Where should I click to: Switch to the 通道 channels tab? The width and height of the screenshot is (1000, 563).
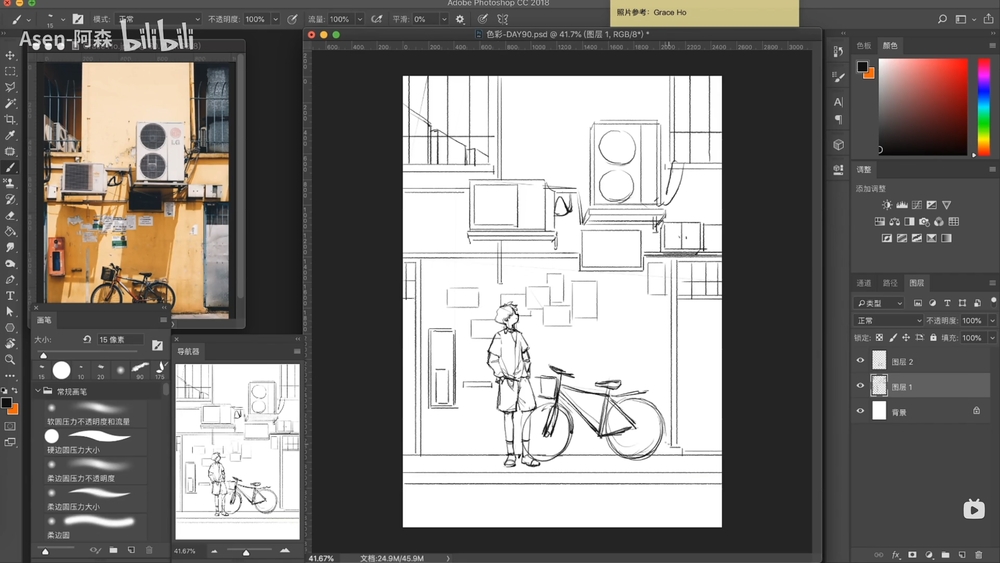[864, 283]
